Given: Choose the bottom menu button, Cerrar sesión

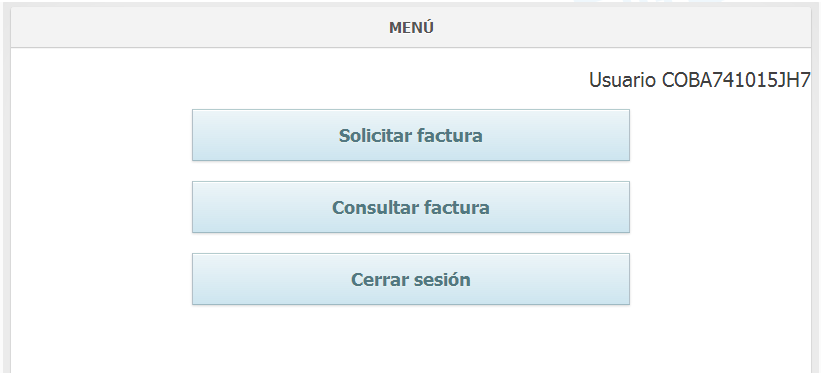Looking at the screenshot, I should 410,279.
